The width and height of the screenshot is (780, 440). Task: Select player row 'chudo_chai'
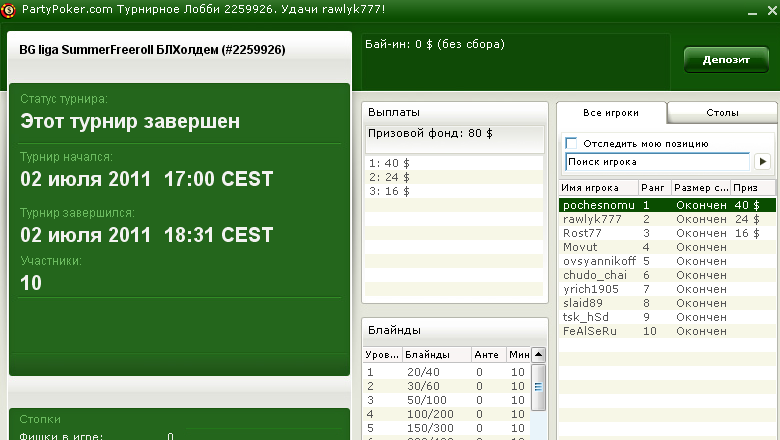[667, 275]
